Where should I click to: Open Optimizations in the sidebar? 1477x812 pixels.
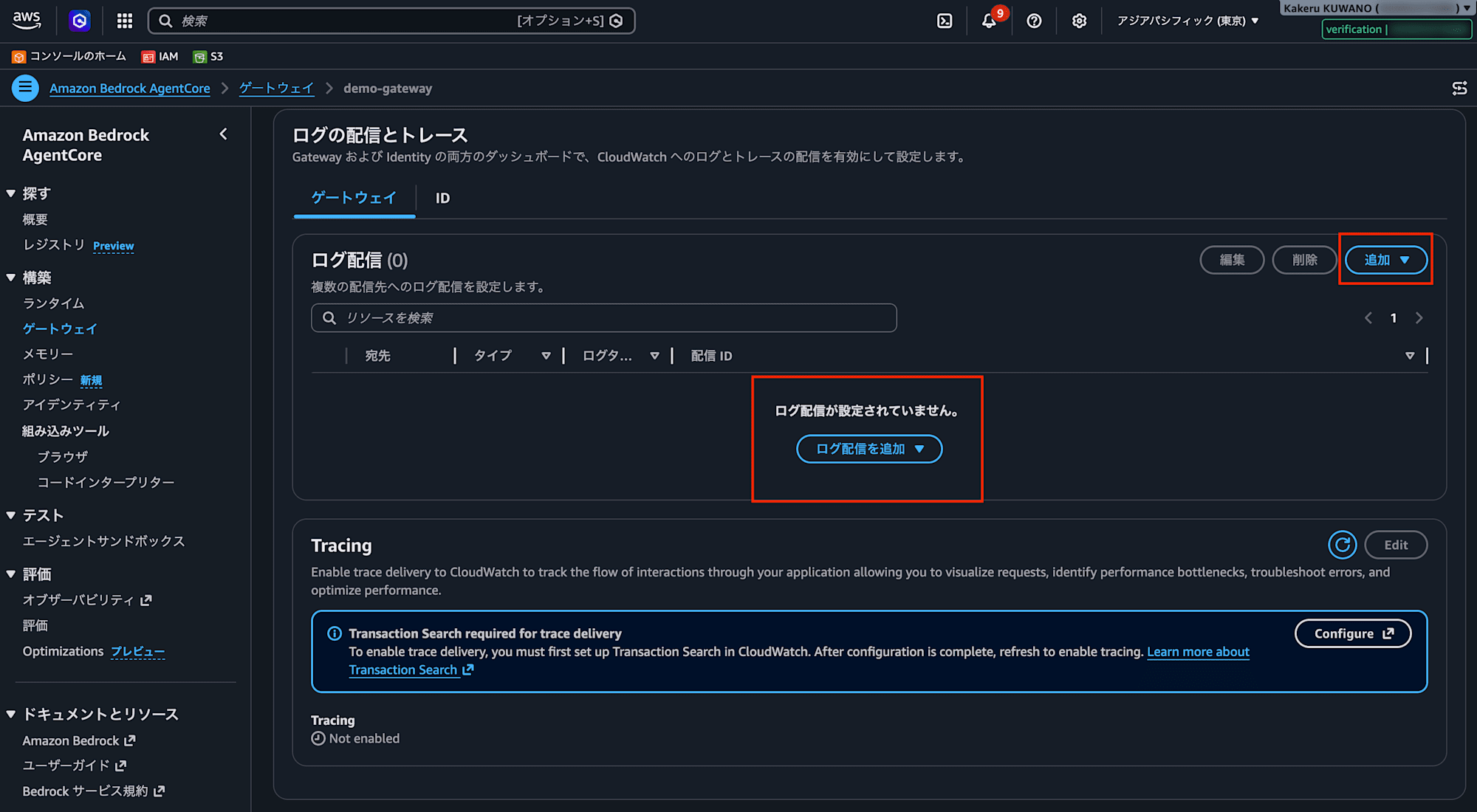[x=64, y=651]
